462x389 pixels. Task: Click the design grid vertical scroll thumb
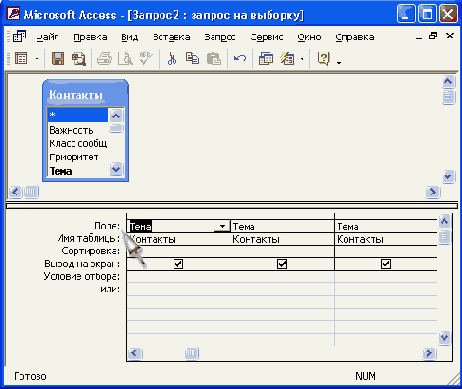[x=445, y=237]
